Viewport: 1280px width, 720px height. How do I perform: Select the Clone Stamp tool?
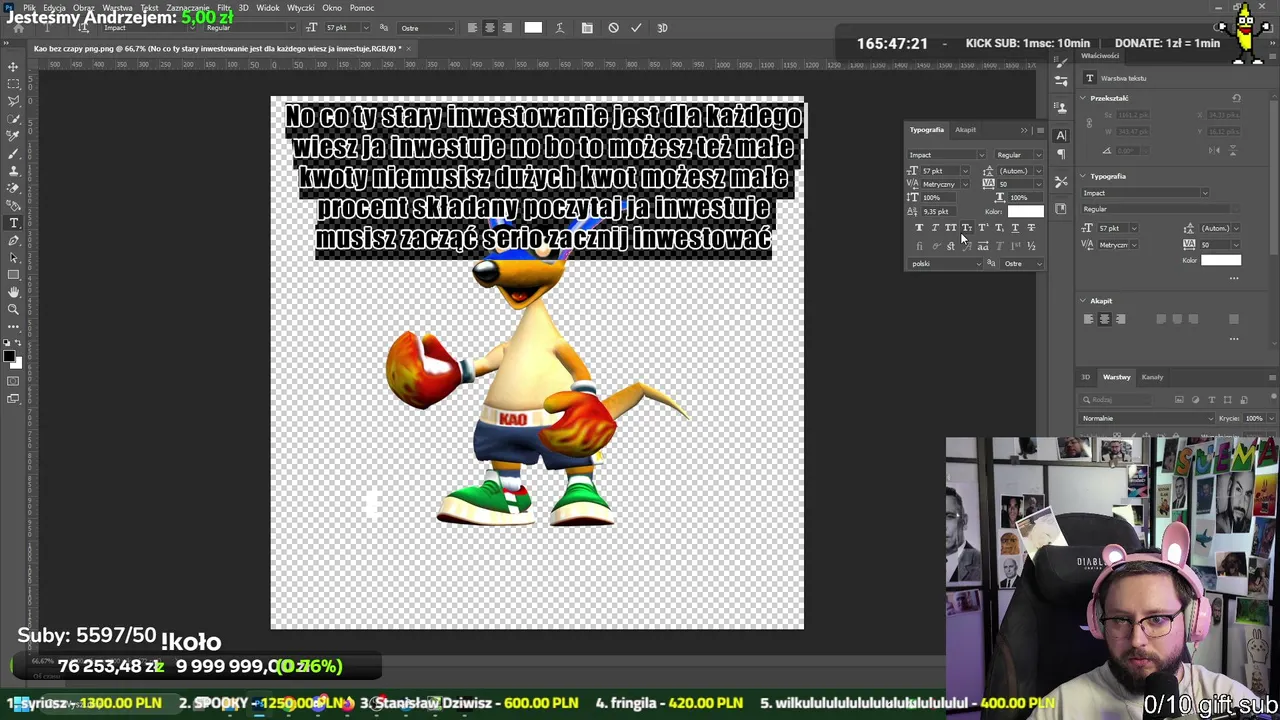coord(13,170)
